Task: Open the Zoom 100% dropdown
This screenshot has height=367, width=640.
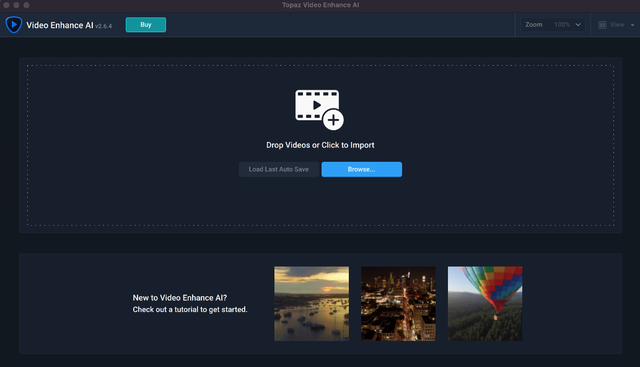Action: 552,25
